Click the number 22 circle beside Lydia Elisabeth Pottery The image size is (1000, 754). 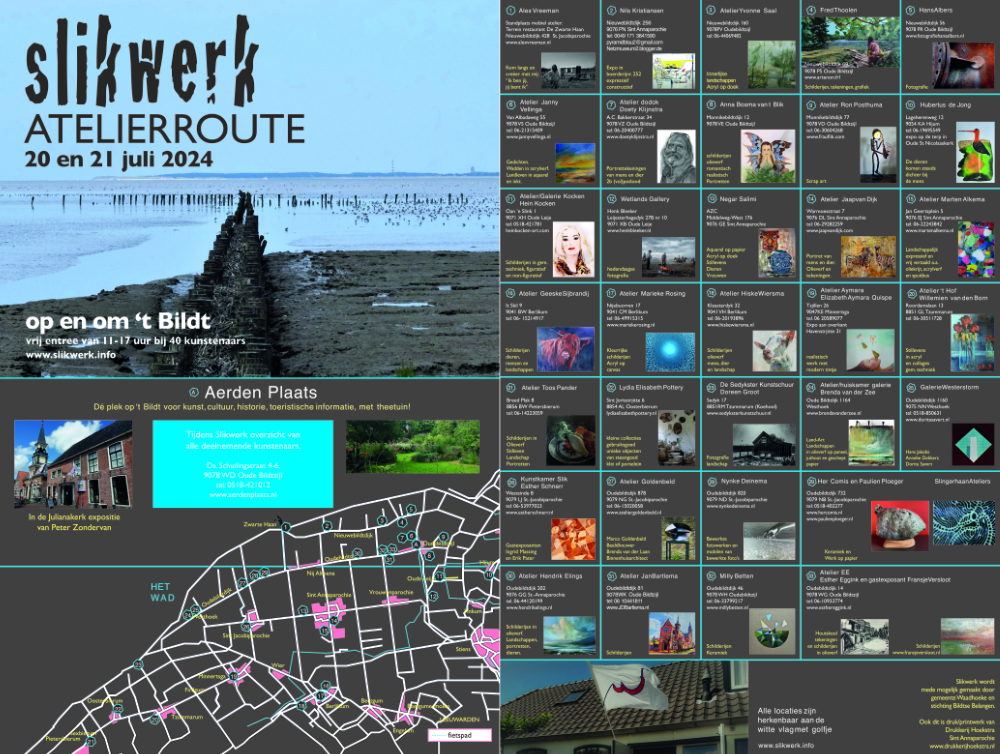coord(611,387)
